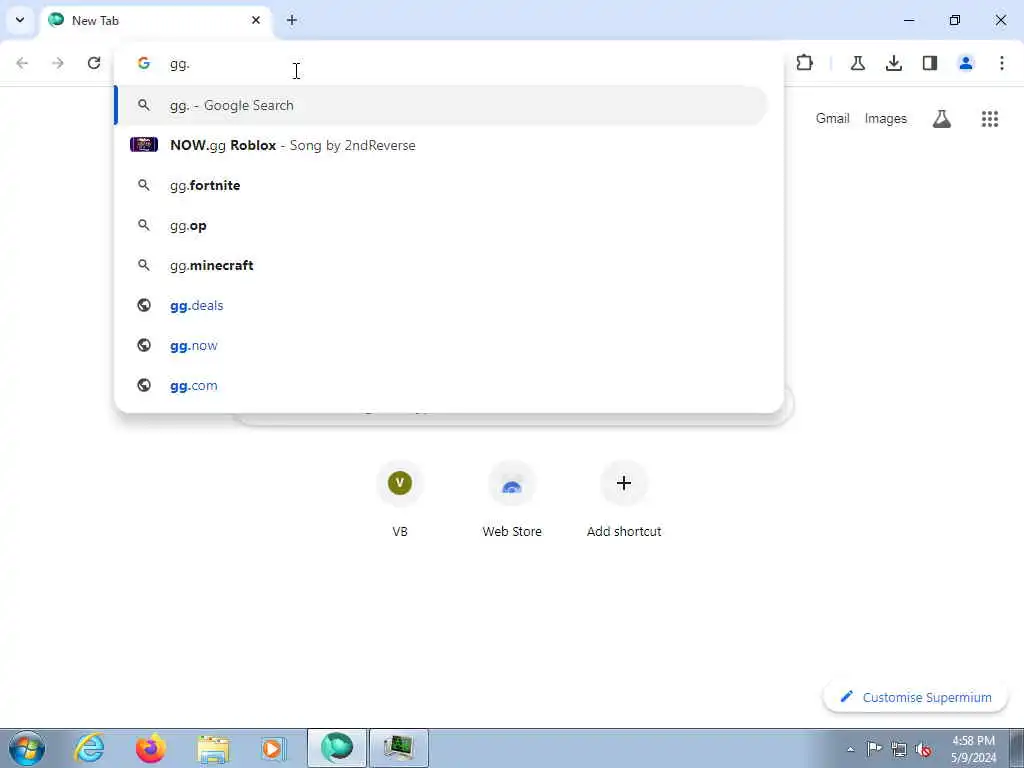Viewport: 1024px width, 768px height.
Task: Click Customise Supermium button
Action: coord(916,697)
